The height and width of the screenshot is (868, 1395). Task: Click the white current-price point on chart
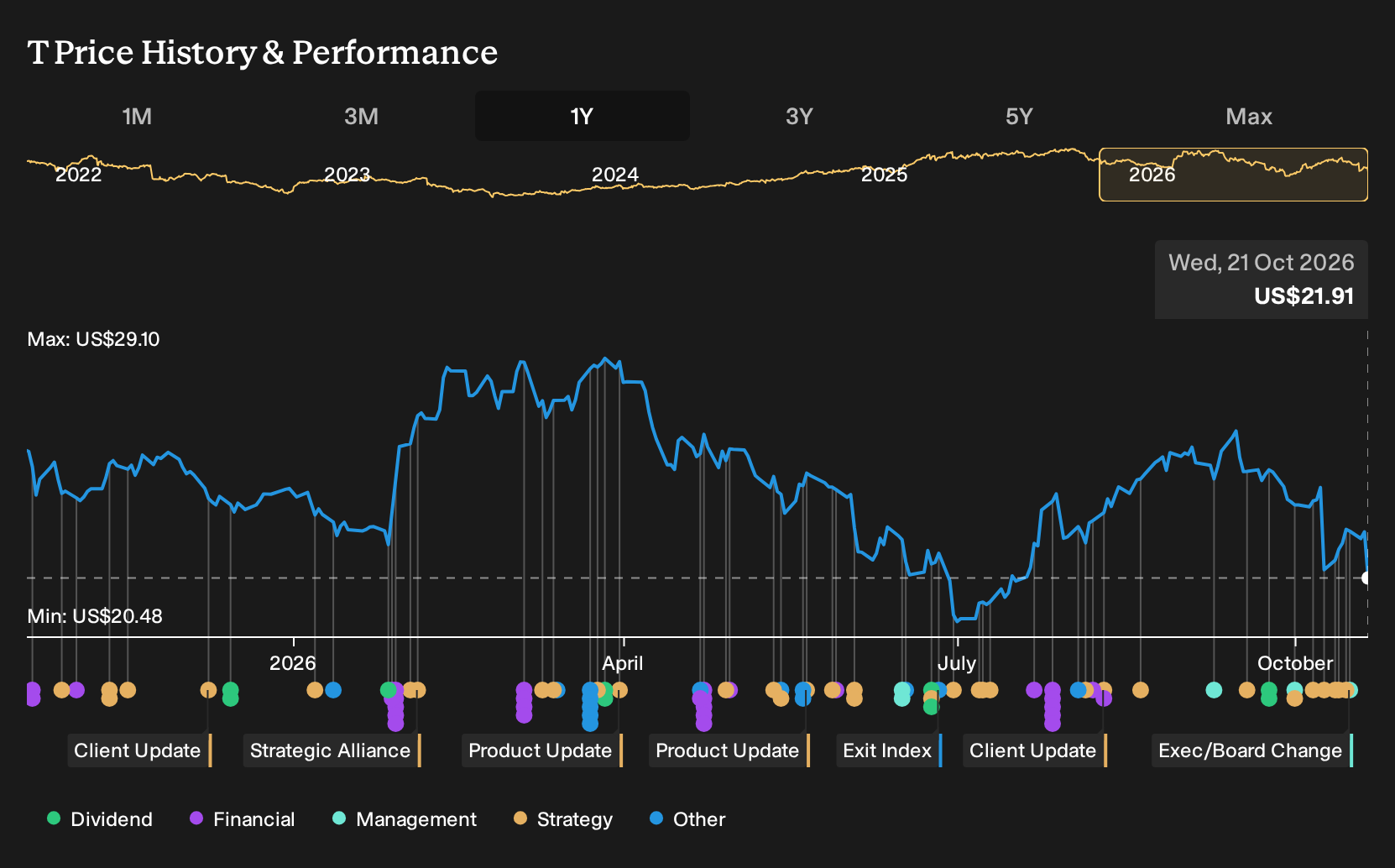coord(1366,578)
